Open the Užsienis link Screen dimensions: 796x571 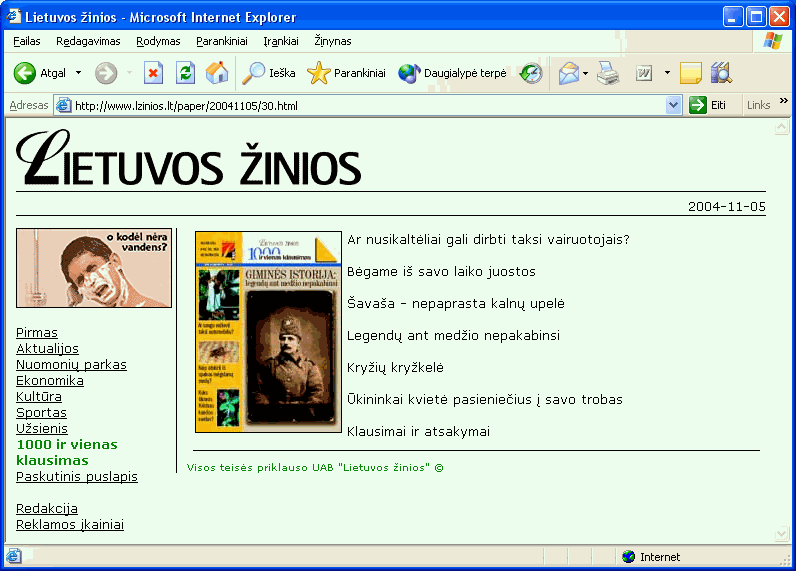pyautogui.click(x=42, y=428)
